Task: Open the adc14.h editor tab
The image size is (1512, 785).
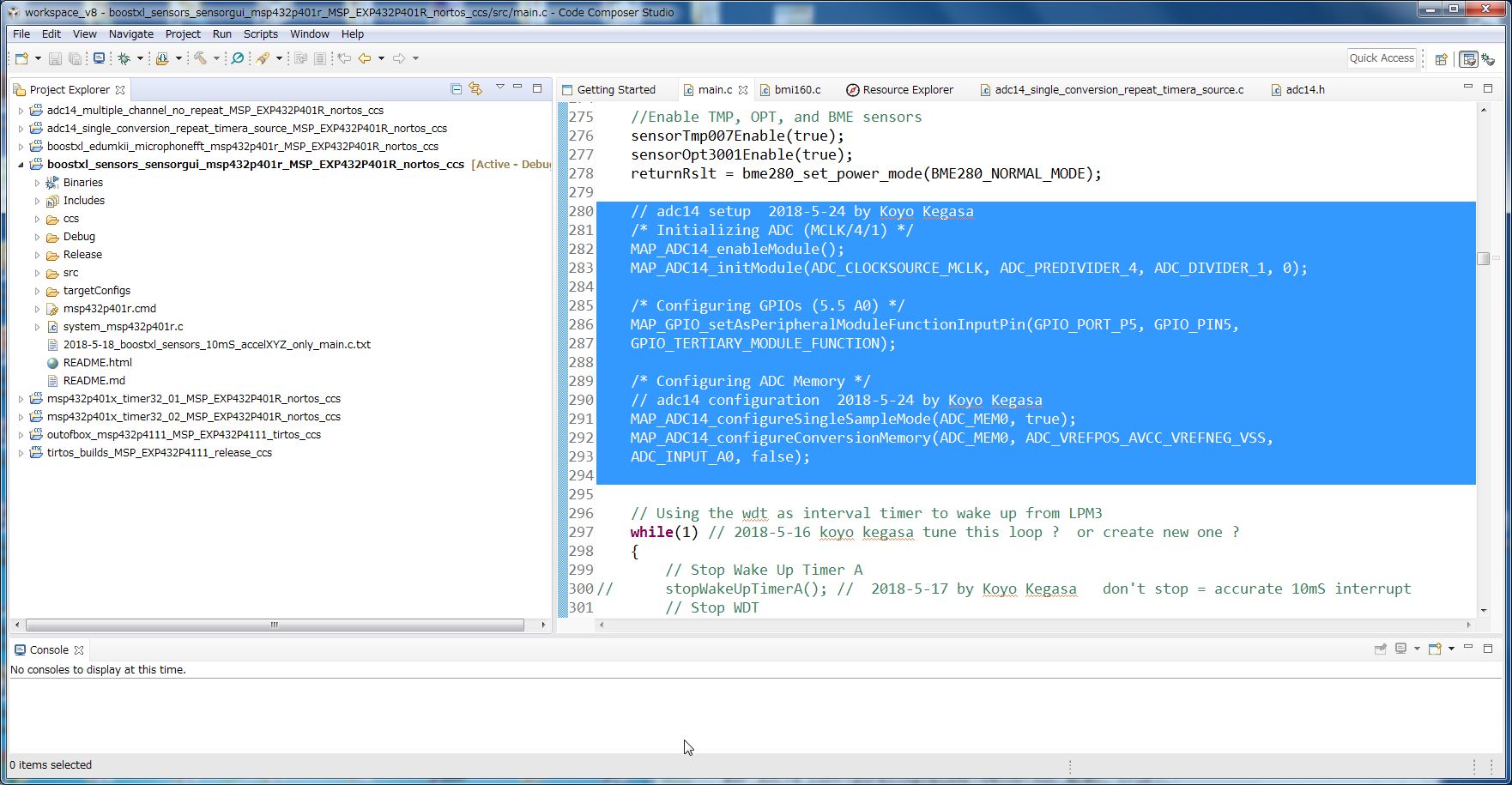Action: tap(1297, 89)
